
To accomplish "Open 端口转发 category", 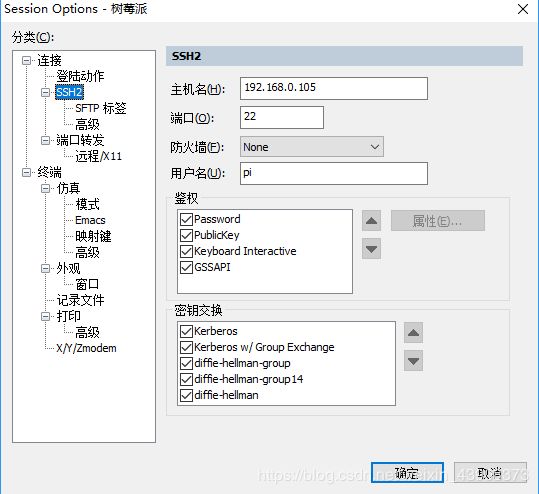I will (80, 140).
